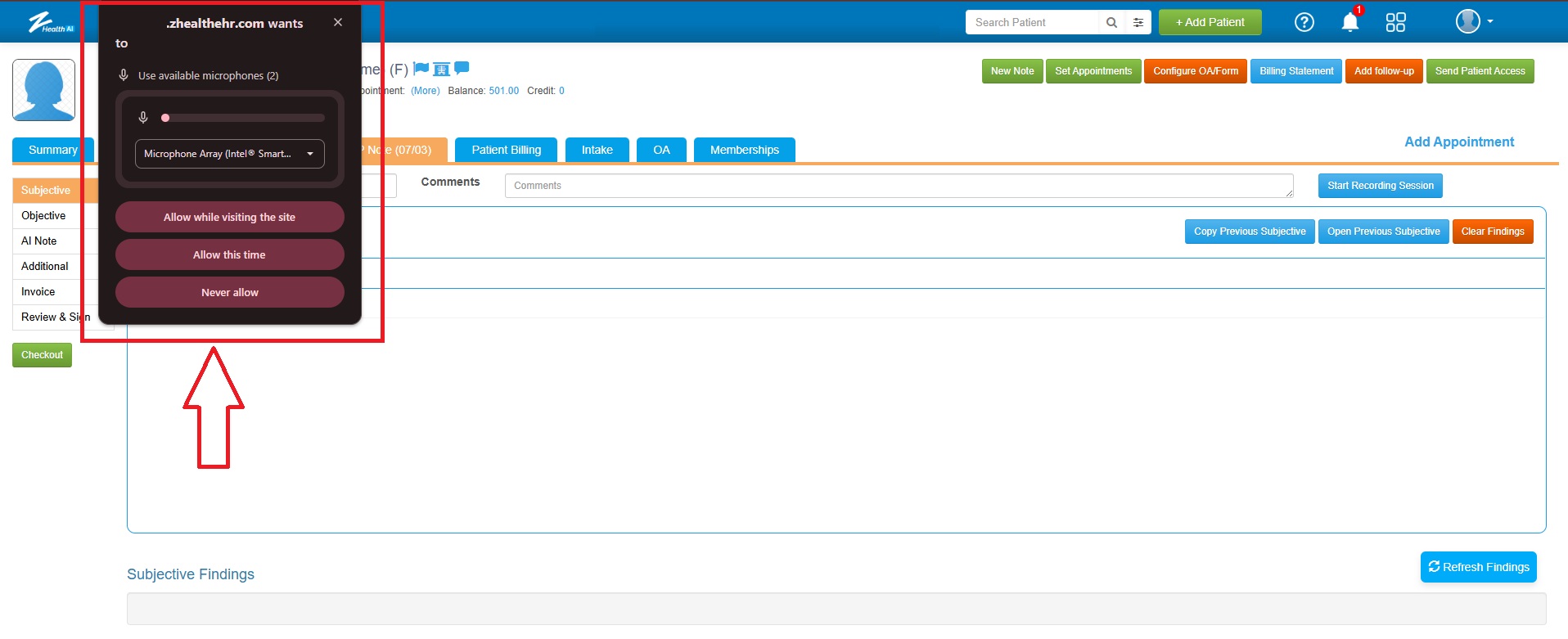Expand the user profile dropdown
1568x639 pixels.
click(x=1475, y=21)
